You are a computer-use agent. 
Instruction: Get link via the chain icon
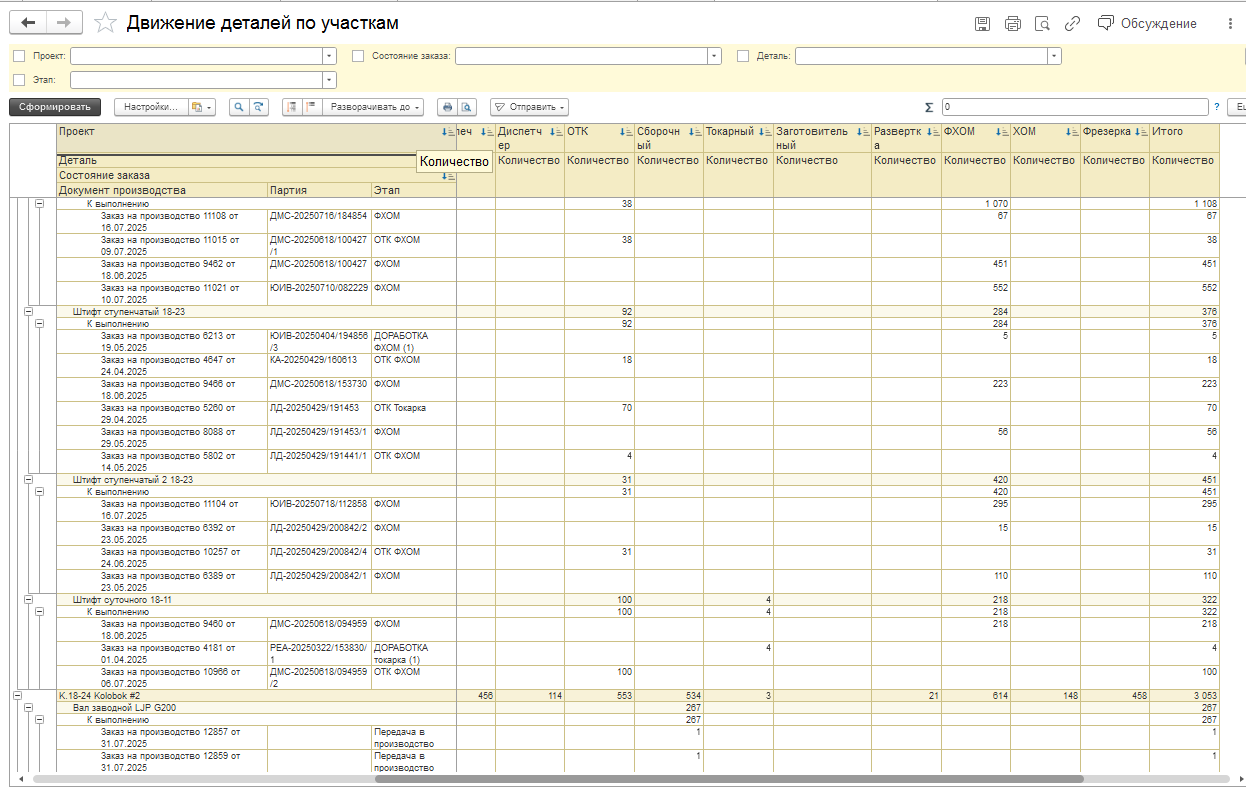click(x=1072, y=24)
